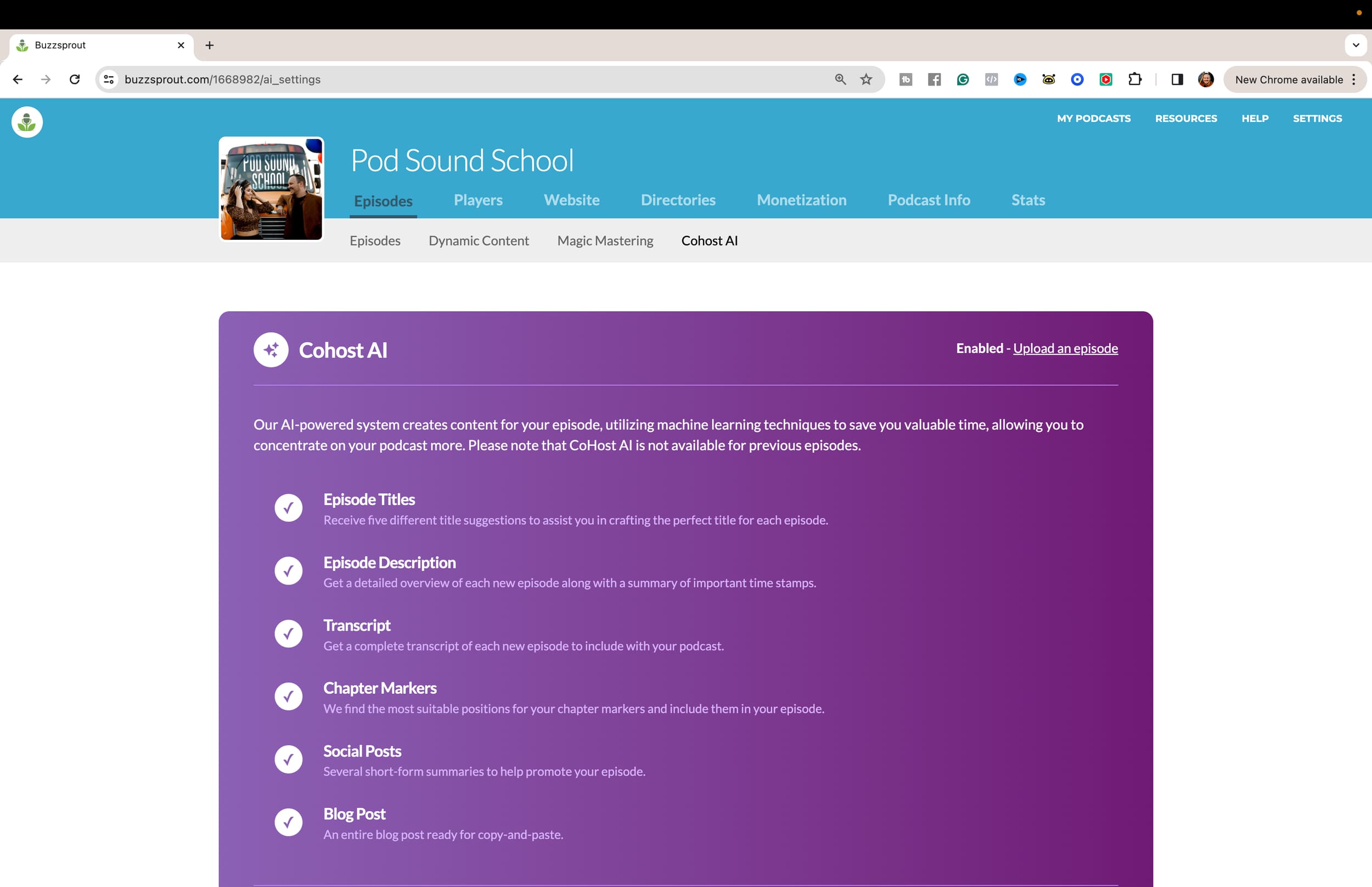Click the Social Posts heading

(x=362, y=751)
